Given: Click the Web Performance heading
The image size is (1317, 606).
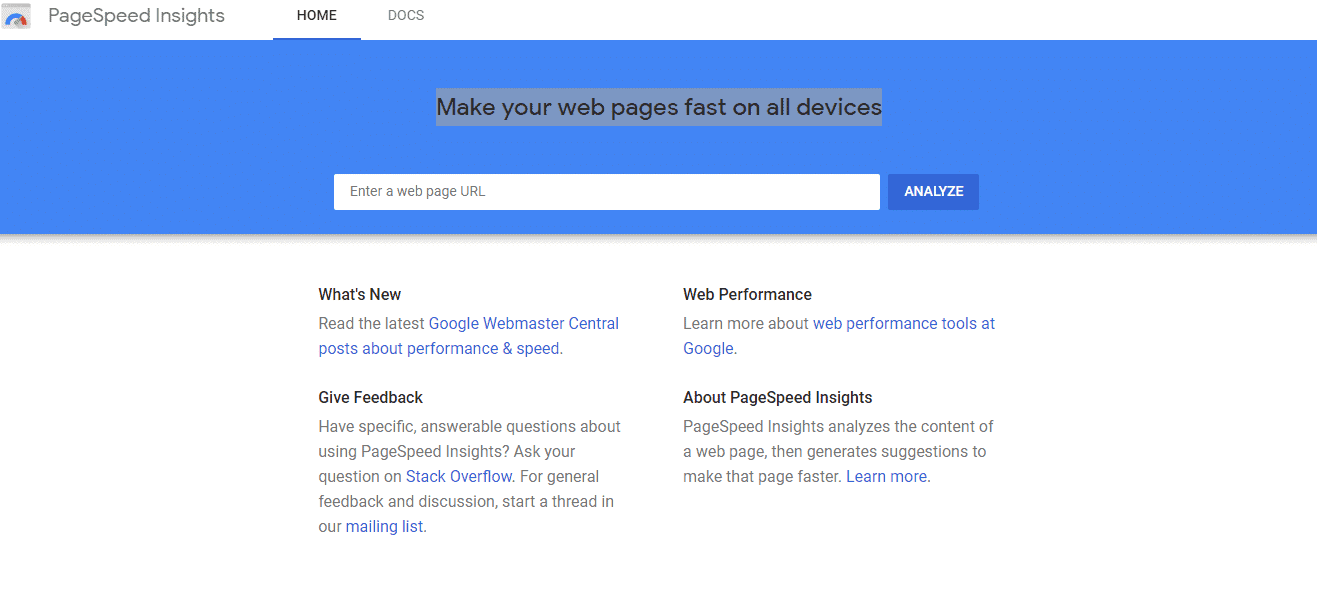Looking at the screenshot, I should 747,295.
